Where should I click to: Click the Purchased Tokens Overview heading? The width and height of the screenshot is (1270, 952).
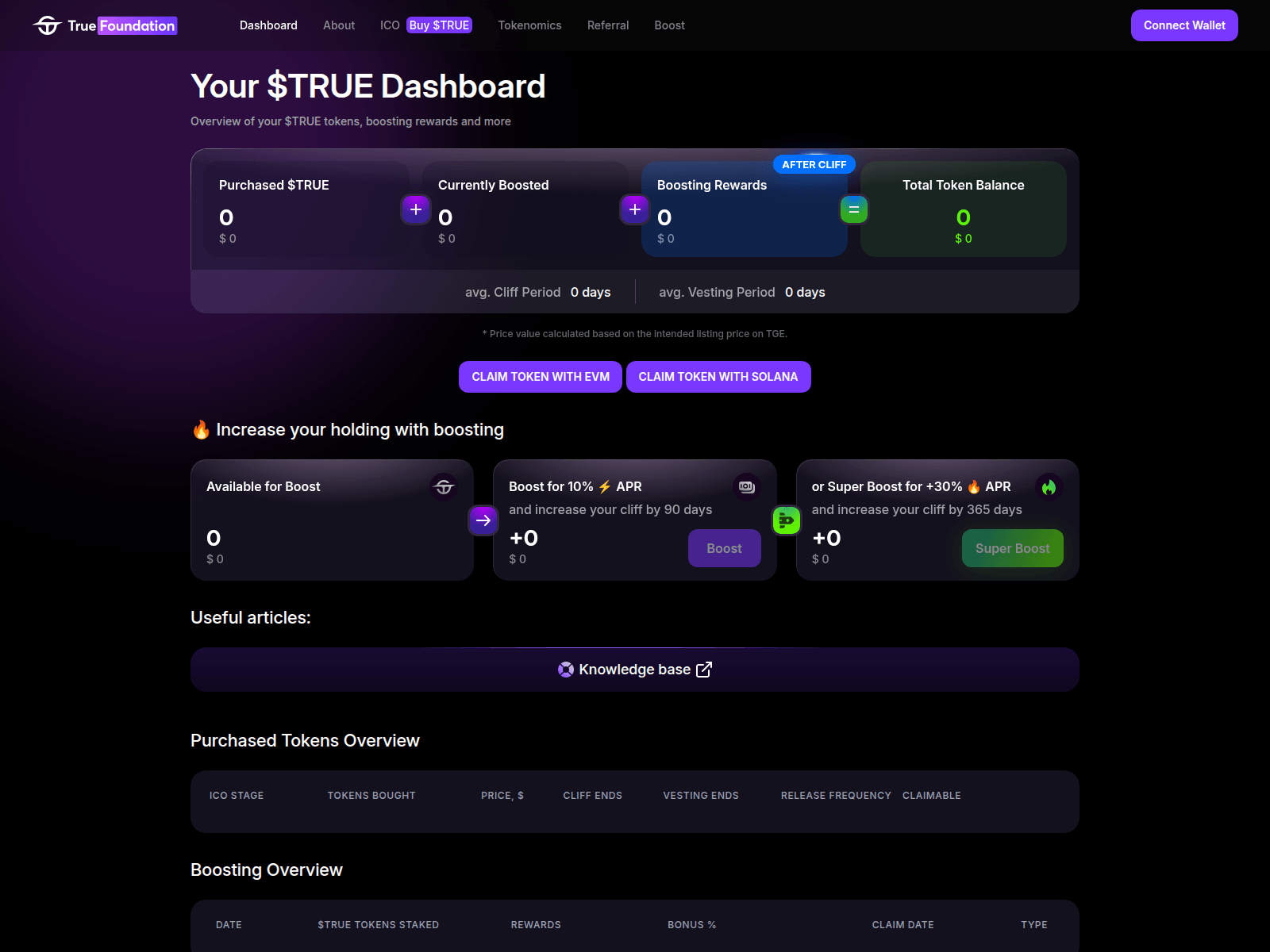305,740
